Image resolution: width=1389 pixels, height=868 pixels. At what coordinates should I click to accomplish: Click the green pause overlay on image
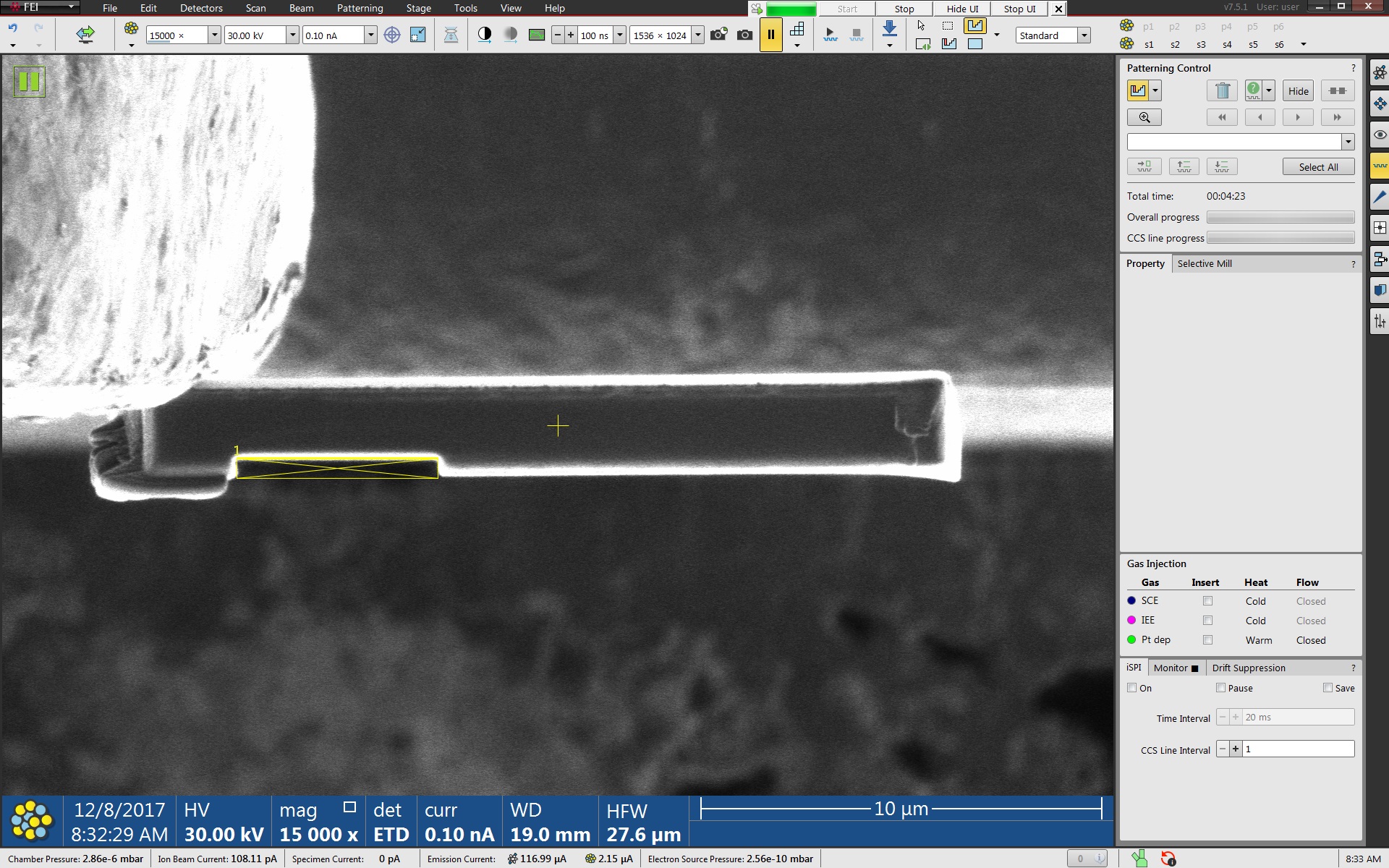(x=29, y=81)
